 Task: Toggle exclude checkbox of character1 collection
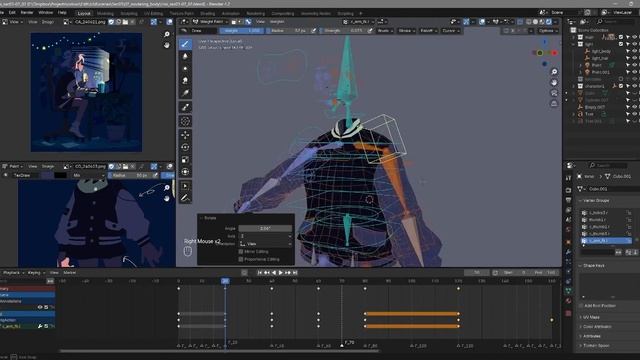tap(621, 86)
